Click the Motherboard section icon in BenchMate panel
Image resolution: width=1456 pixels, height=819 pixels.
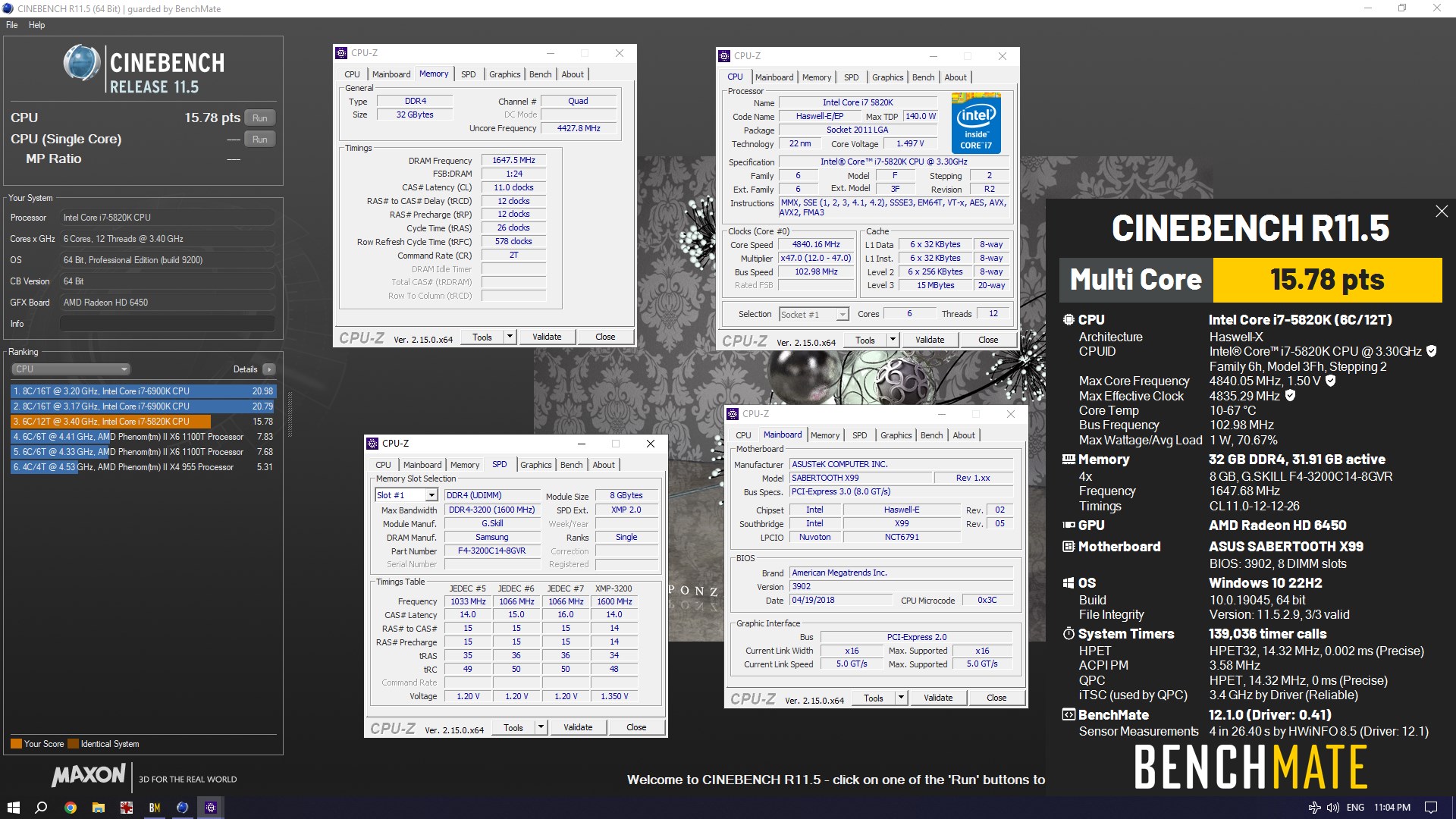tap(1068, 547)
